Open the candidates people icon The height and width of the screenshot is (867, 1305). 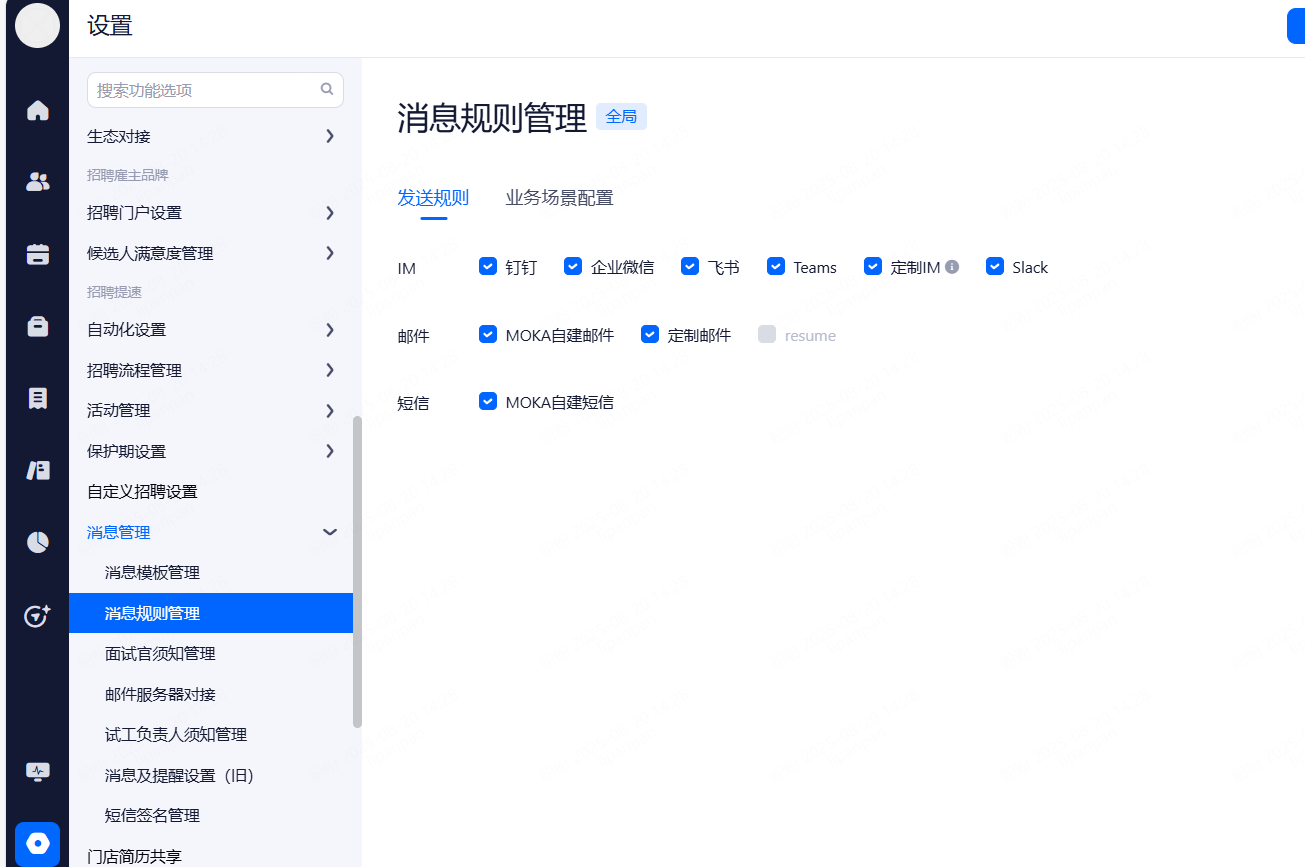[37, 182]
